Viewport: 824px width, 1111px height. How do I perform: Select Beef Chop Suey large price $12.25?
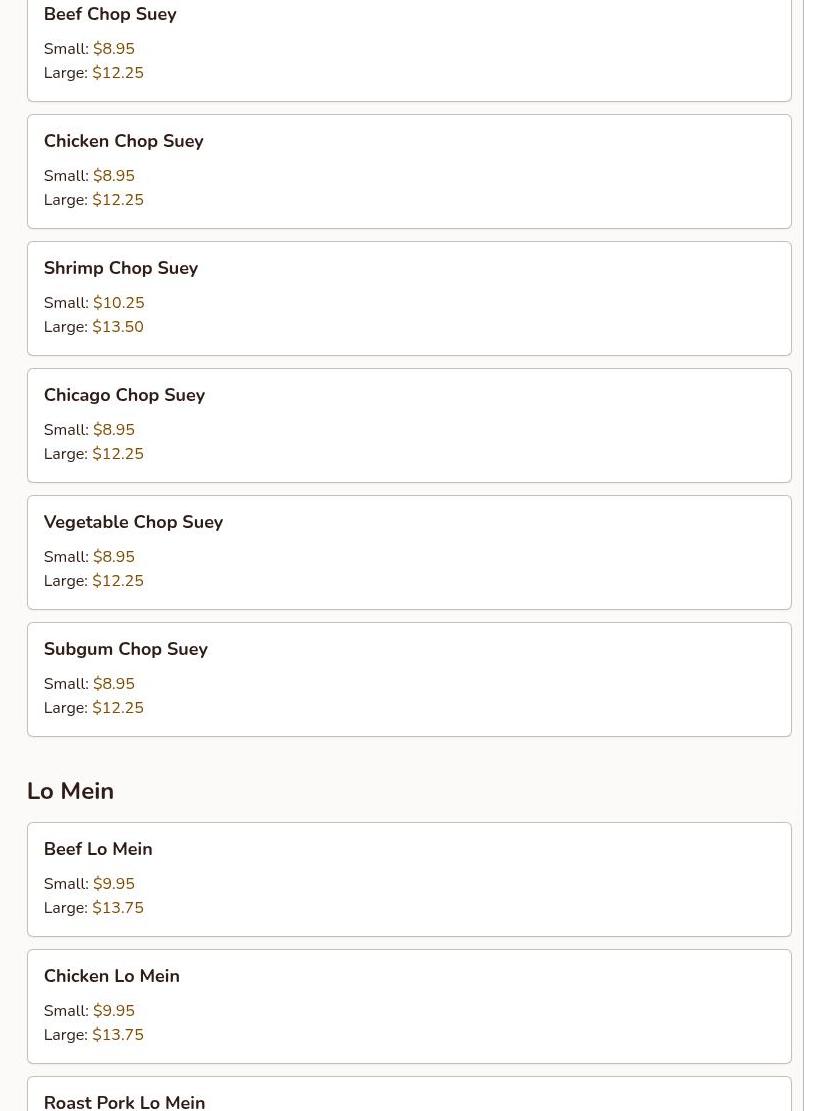click(118, 73)
